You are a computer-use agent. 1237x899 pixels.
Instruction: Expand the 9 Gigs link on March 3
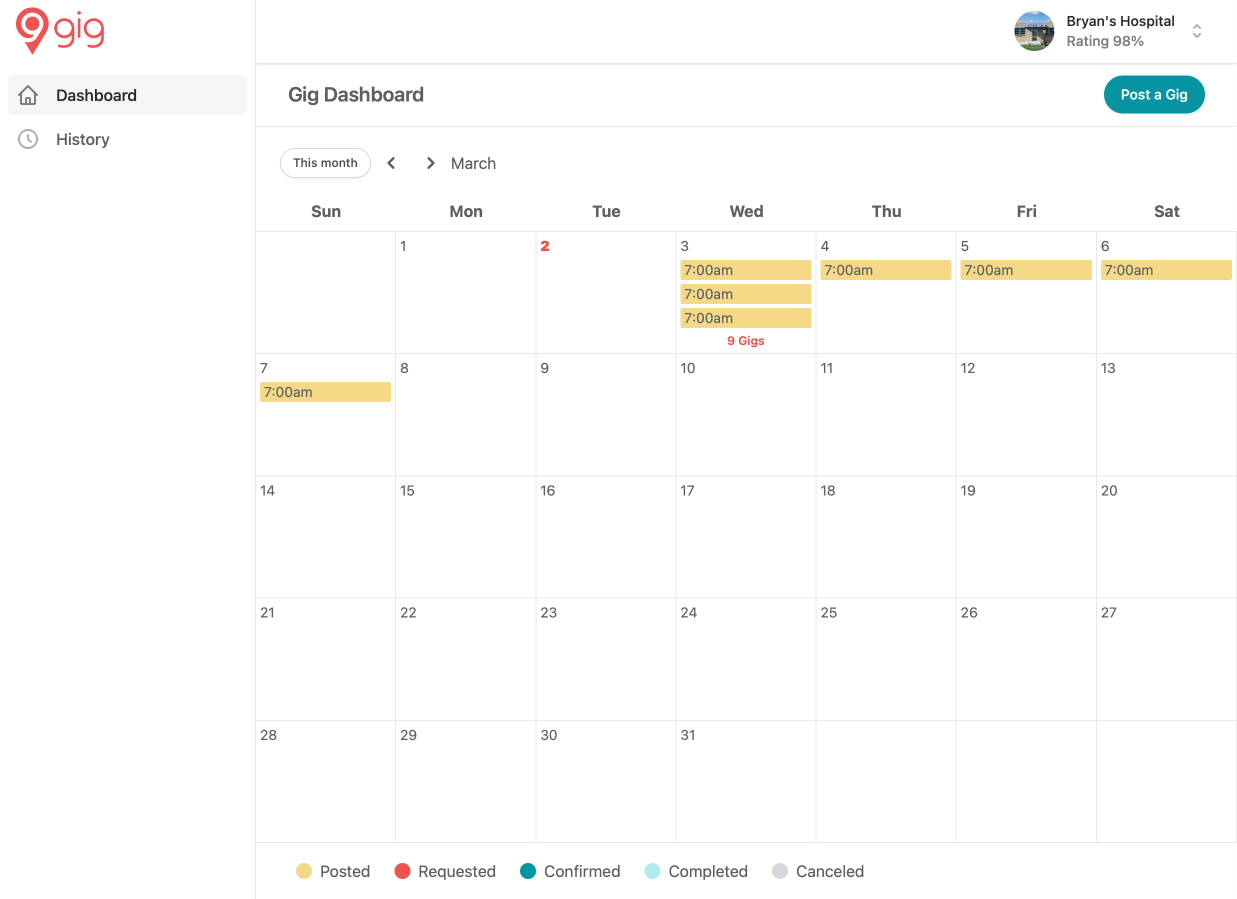pos(745,341)
